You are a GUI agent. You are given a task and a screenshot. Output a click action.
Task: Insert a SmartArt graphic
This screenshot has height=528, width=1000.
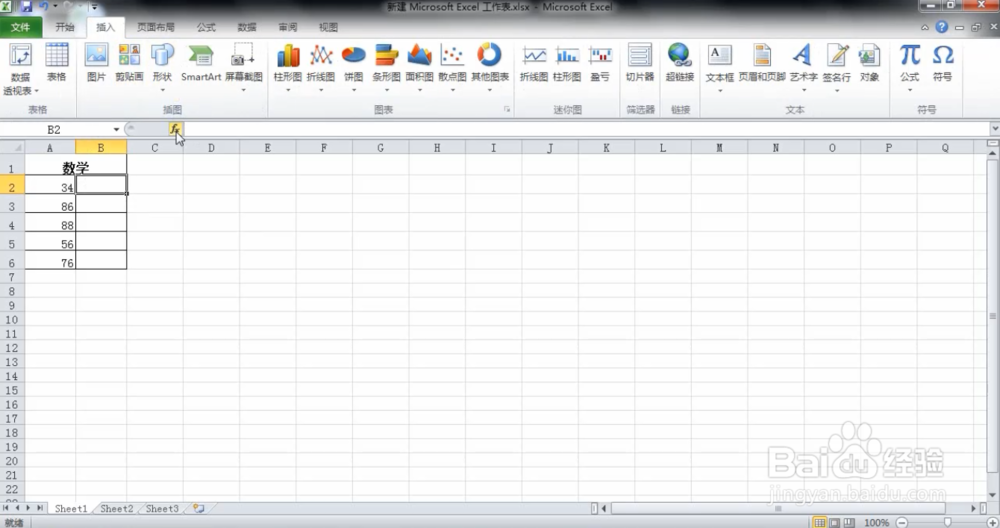click(x=201, y=64)
